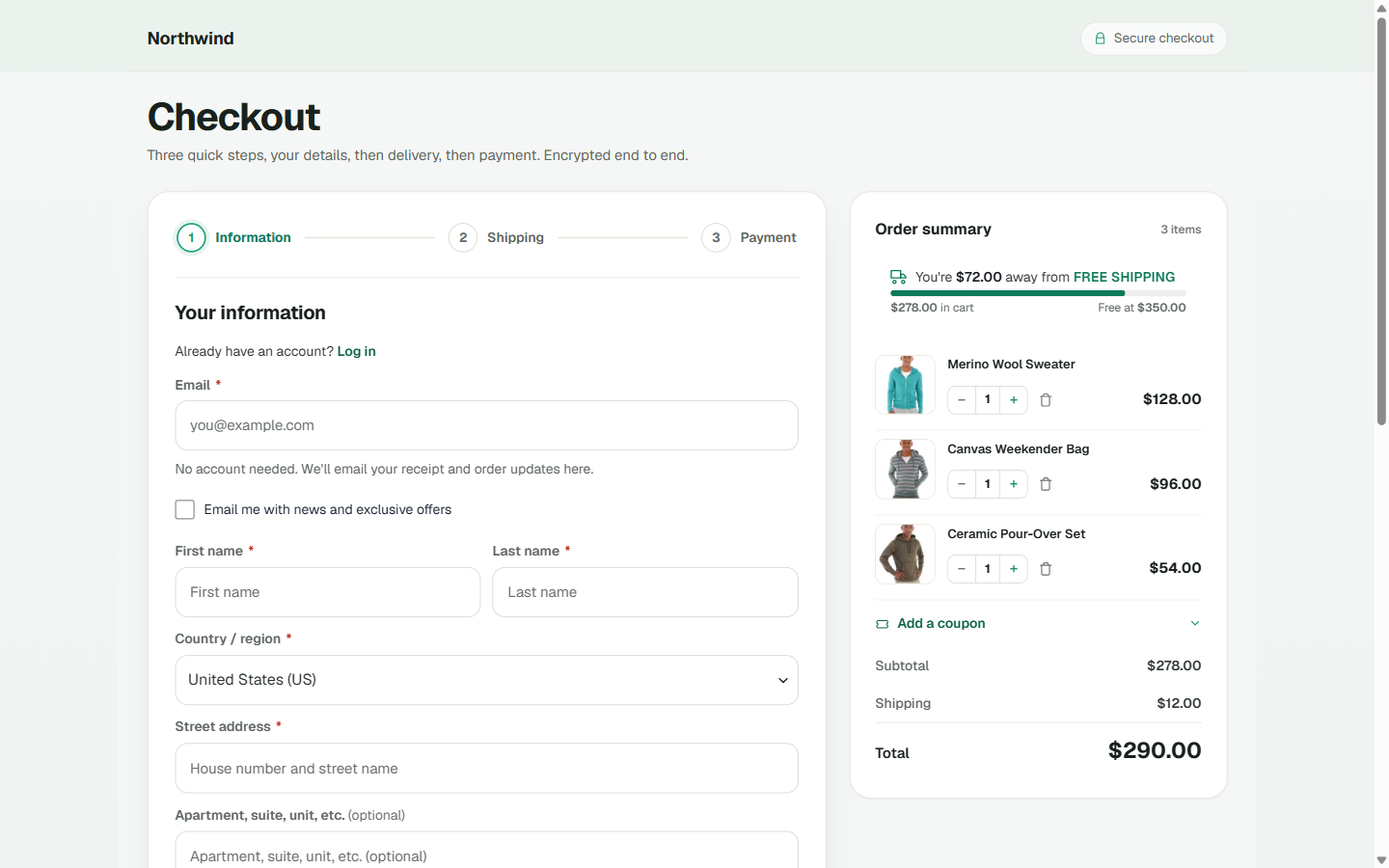
Task: Click the Northwind logo text
Action: (190, 39)
